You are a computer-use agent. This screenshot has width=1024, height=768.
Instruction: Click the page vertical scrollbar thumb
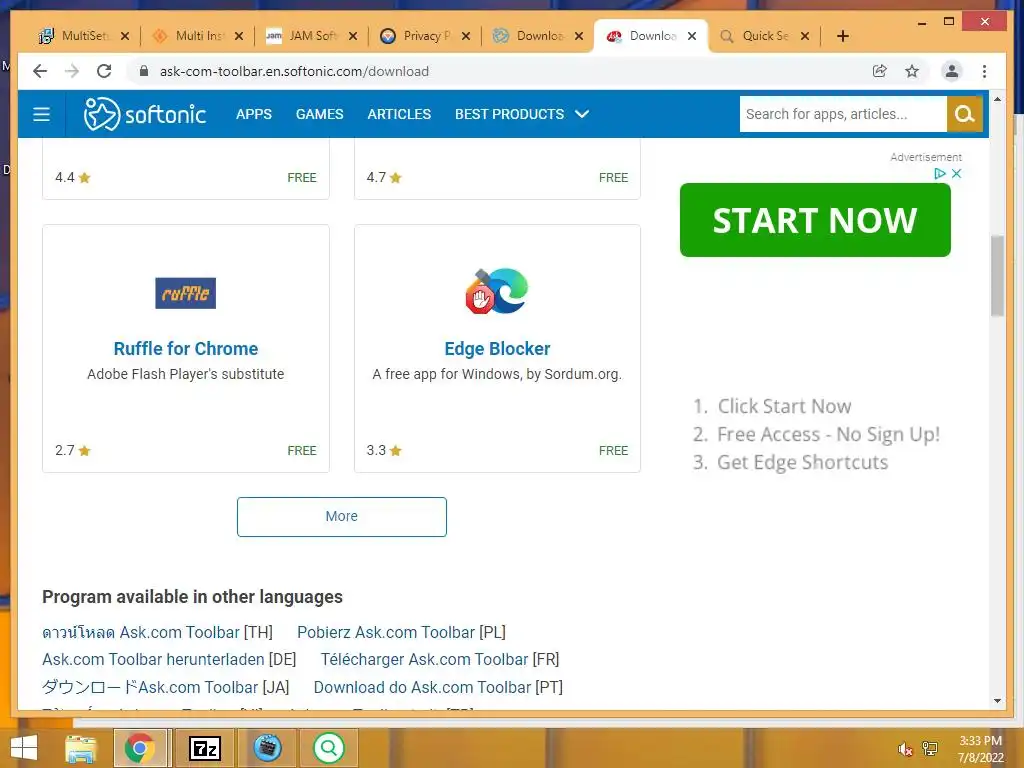(997, 276)
